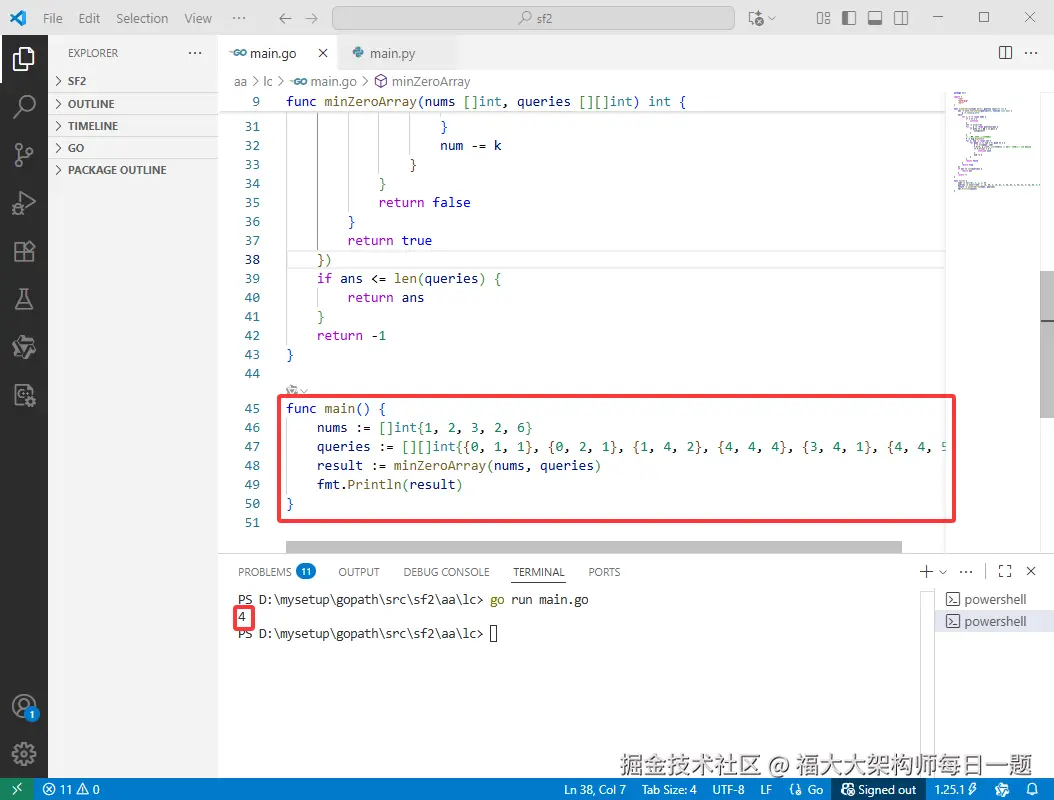
Task: Expand the SF2 folder section
Action: coord(133,81)
